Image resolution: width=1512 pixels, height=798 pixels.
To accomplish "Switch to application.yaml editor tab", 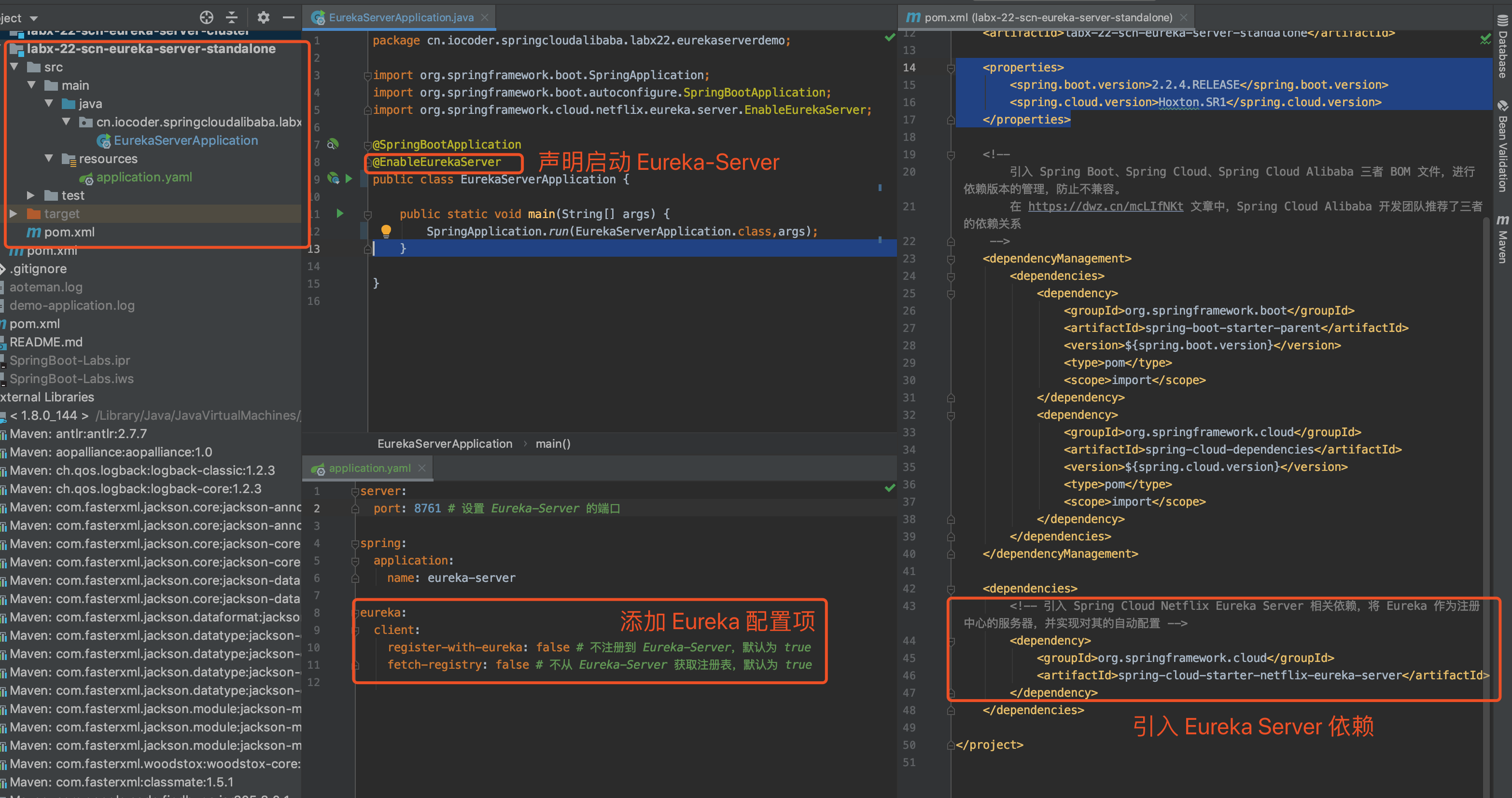I will pos(369,468).
